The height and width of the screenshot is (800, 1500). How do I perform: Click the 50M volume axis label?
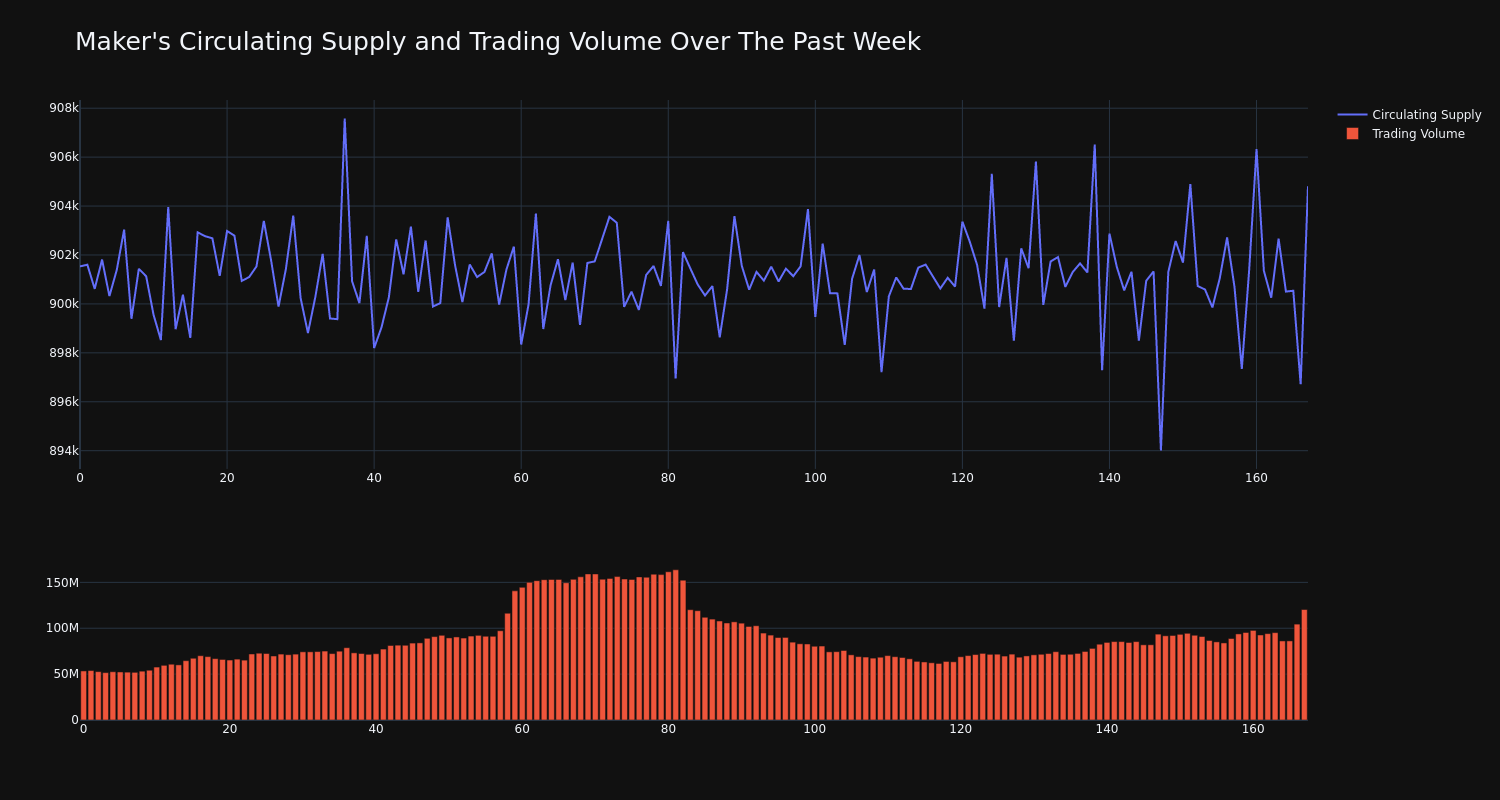pyautogui.click(x=65, y=674)
